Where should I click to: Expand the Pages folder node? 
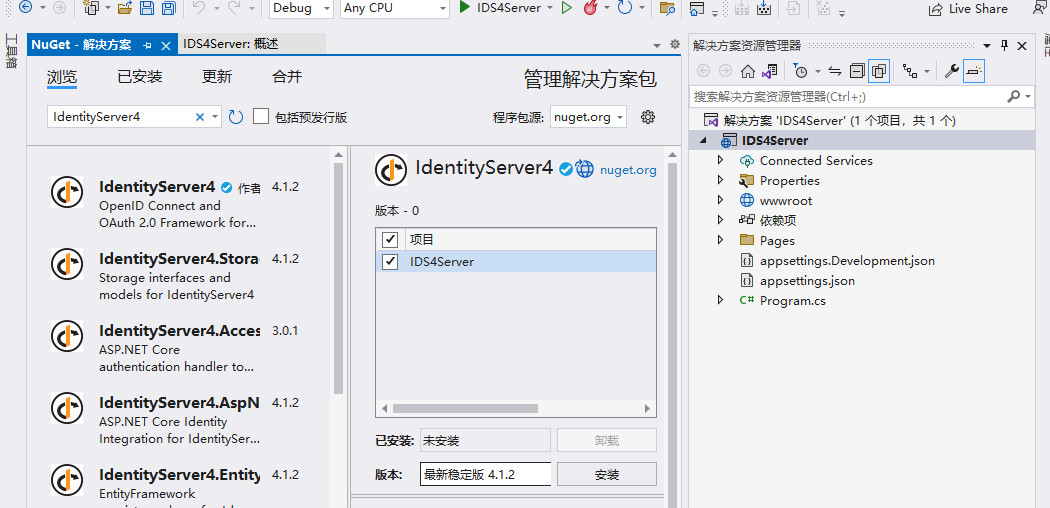[x=720, y=240]
